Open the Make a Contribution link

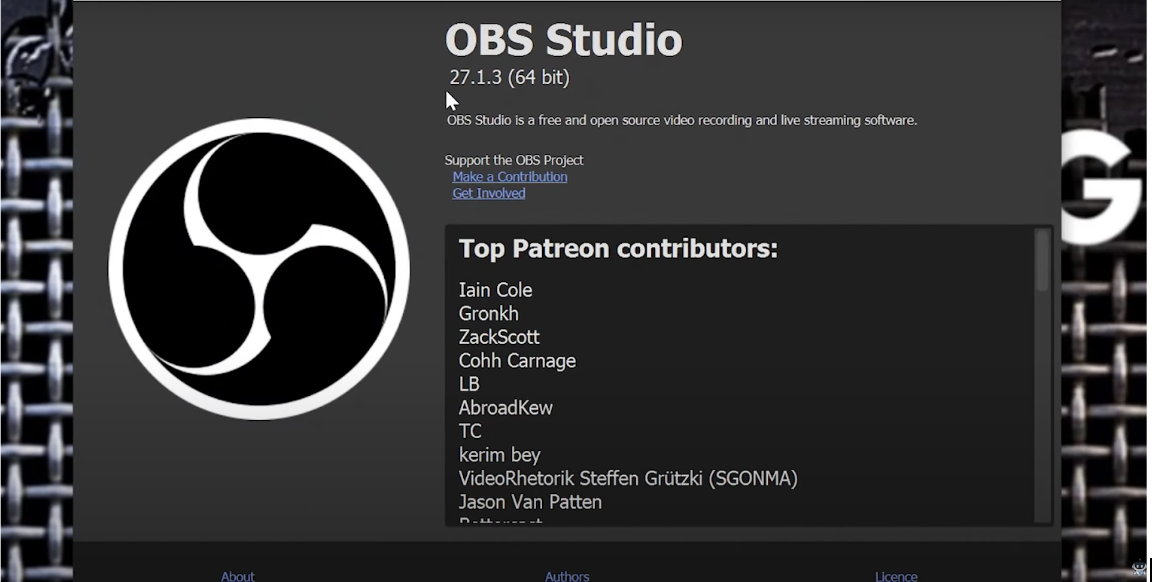tap(509, 177)
